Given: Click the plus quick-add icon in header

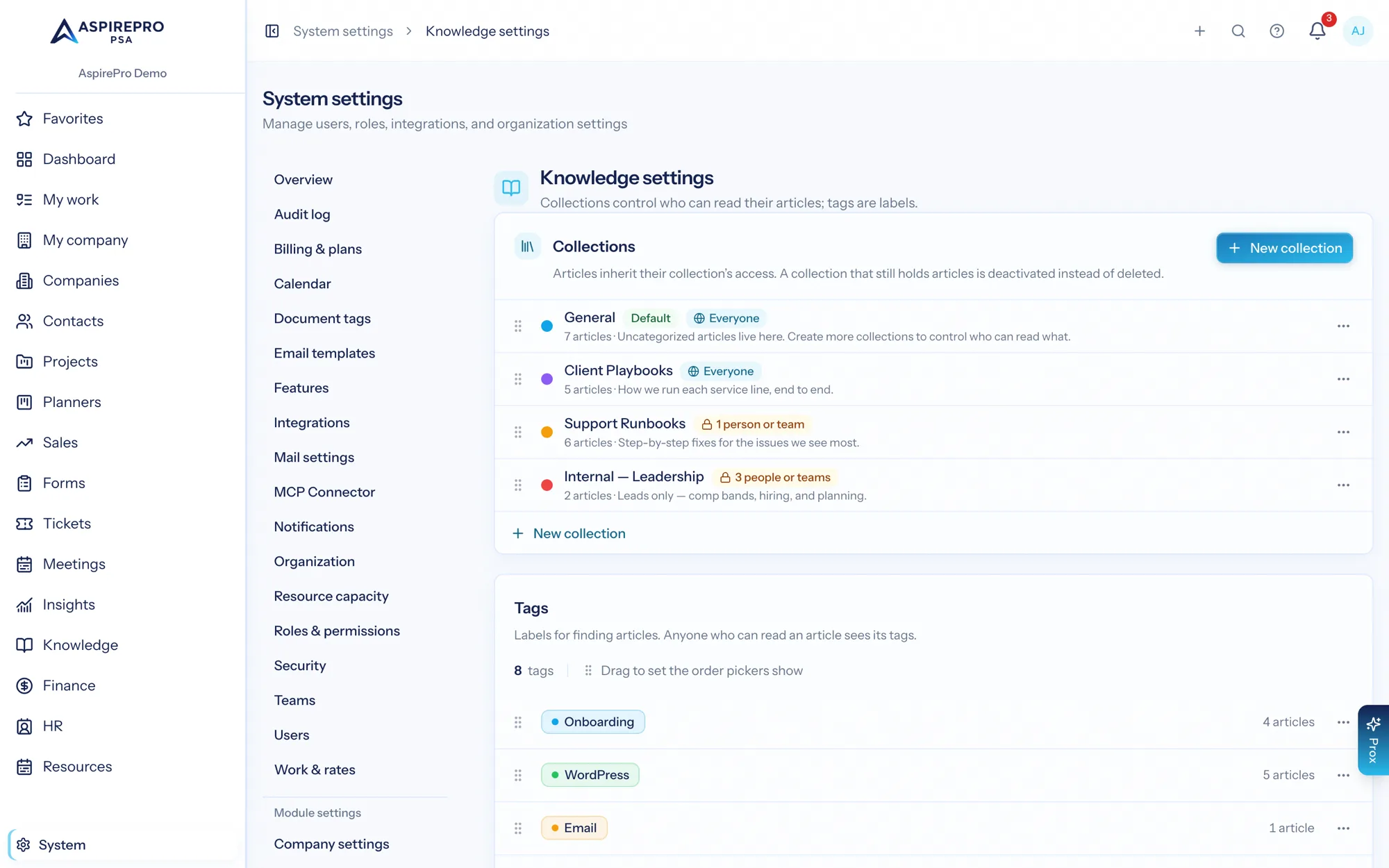Looking at the screenshot, I should click(x=1199, y=31).
